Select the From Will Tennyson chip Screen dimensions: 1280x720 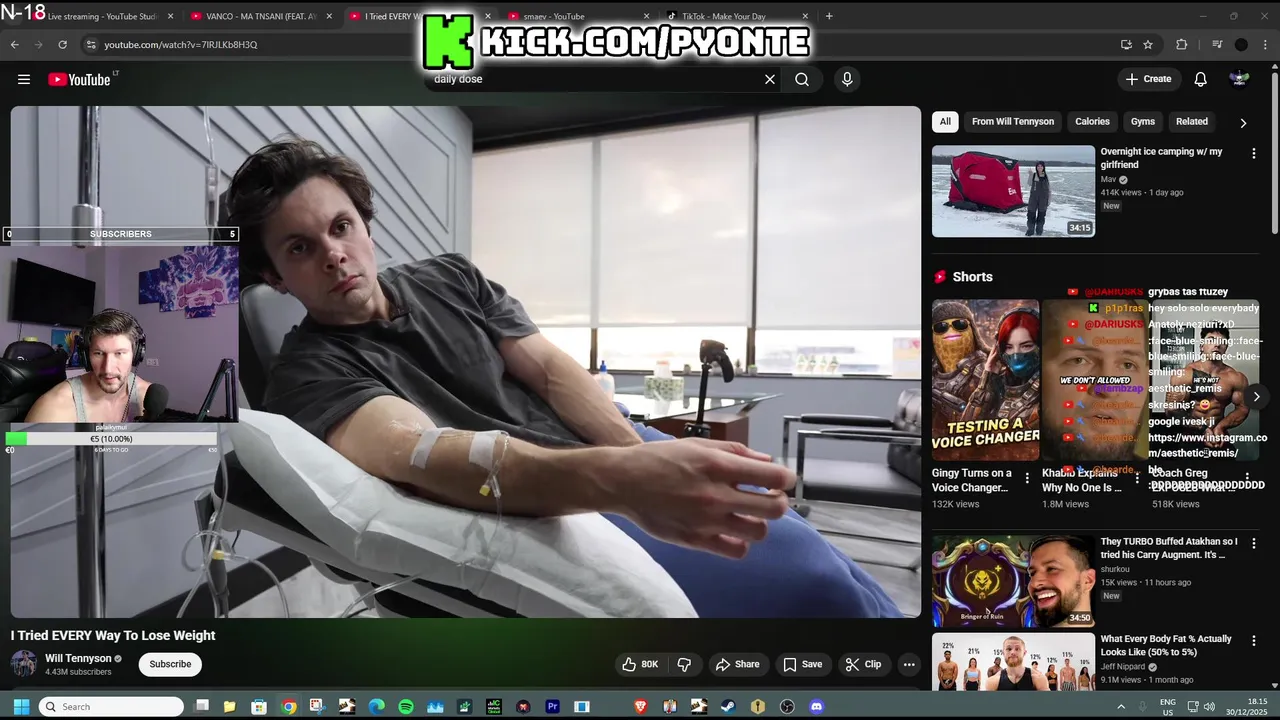point(1013,121)
